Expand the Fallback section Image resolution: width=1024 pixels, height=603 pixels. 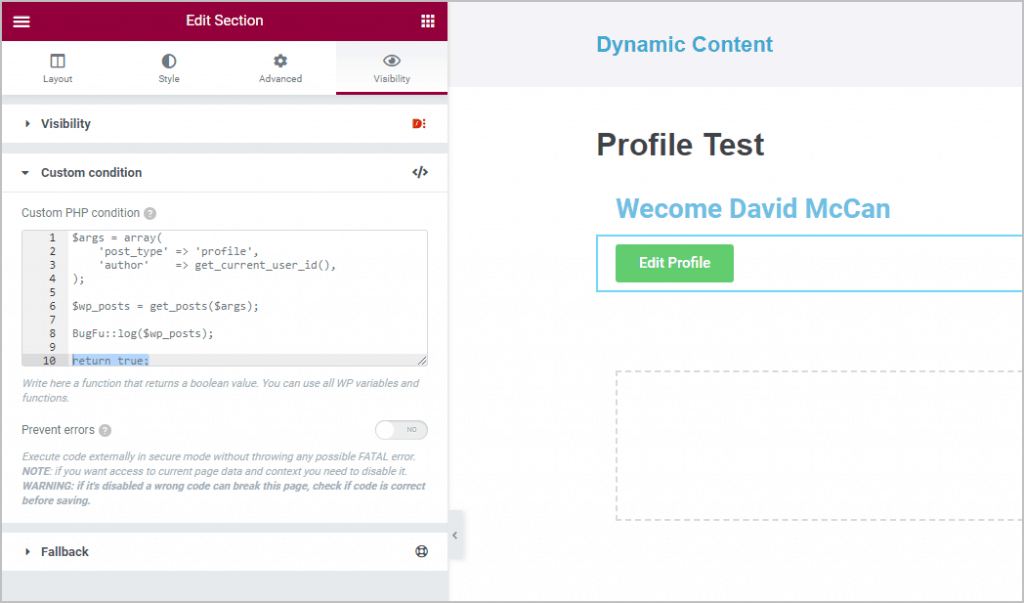click(x=225, y=551)
